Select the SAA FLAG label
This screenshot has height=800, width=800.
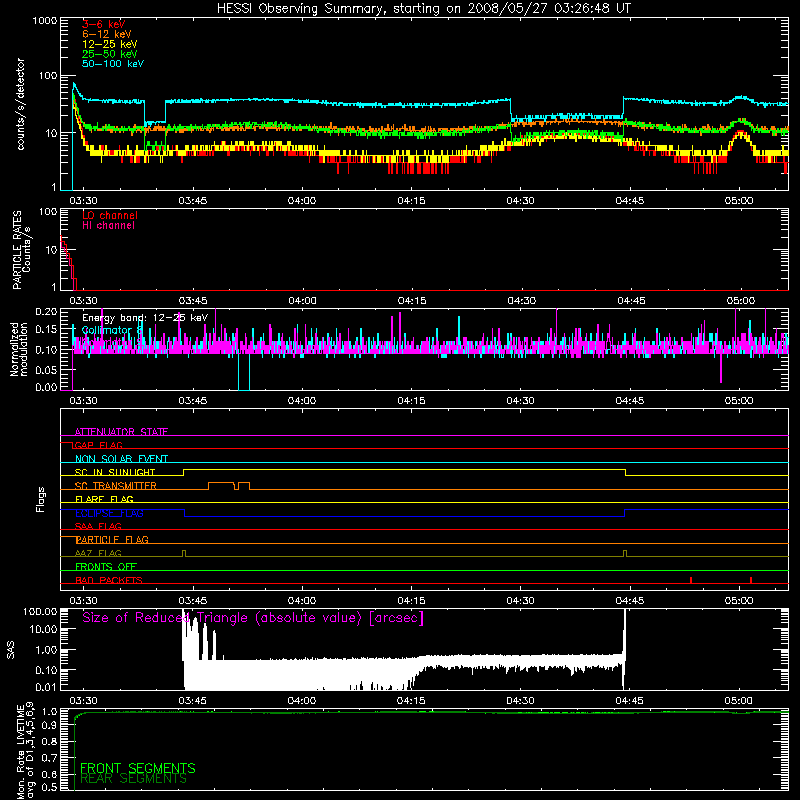click(98, 526)
